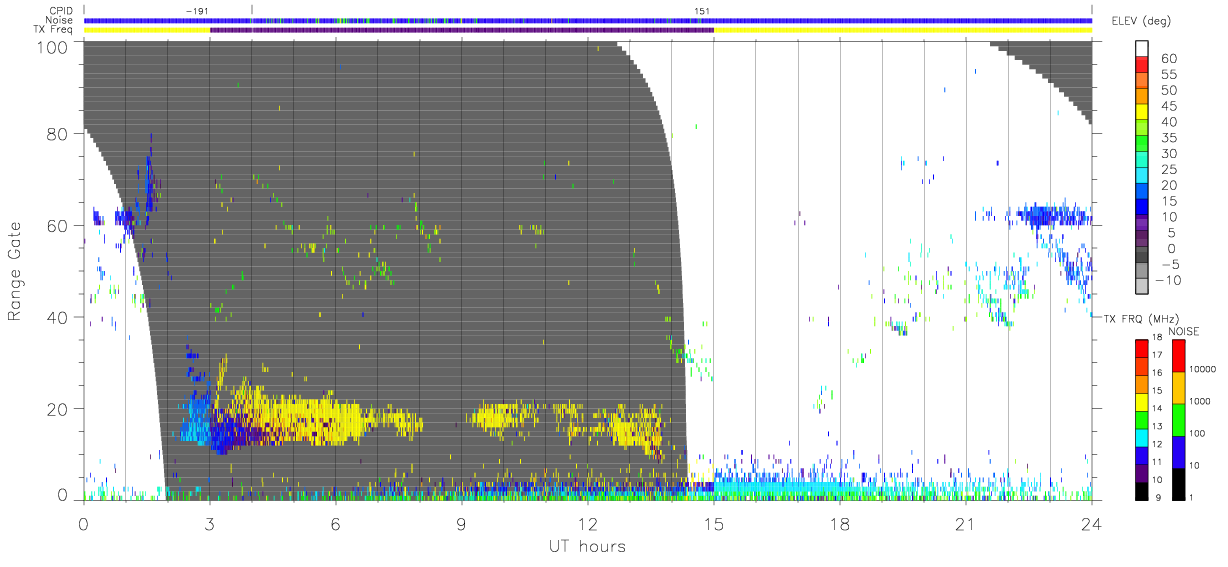Click the 9 tick on UT hours axis
The image size is (1228, 567).
(x=461, y=523)
